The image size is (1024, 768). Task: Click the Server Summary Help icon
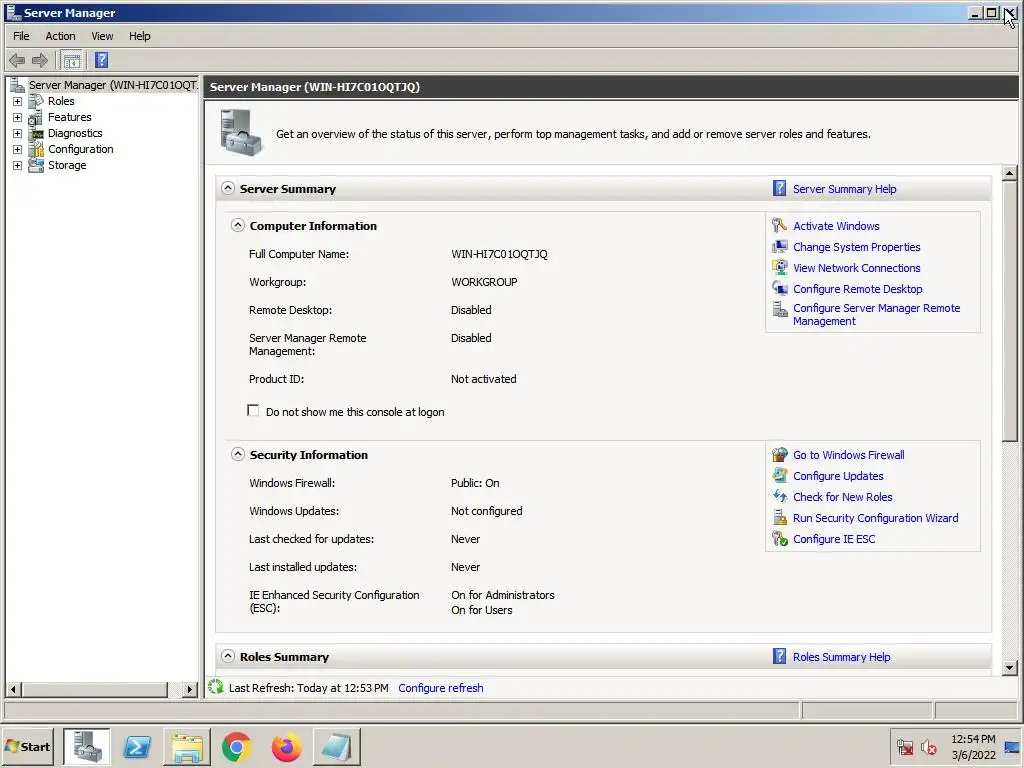[x=779, y=189]
